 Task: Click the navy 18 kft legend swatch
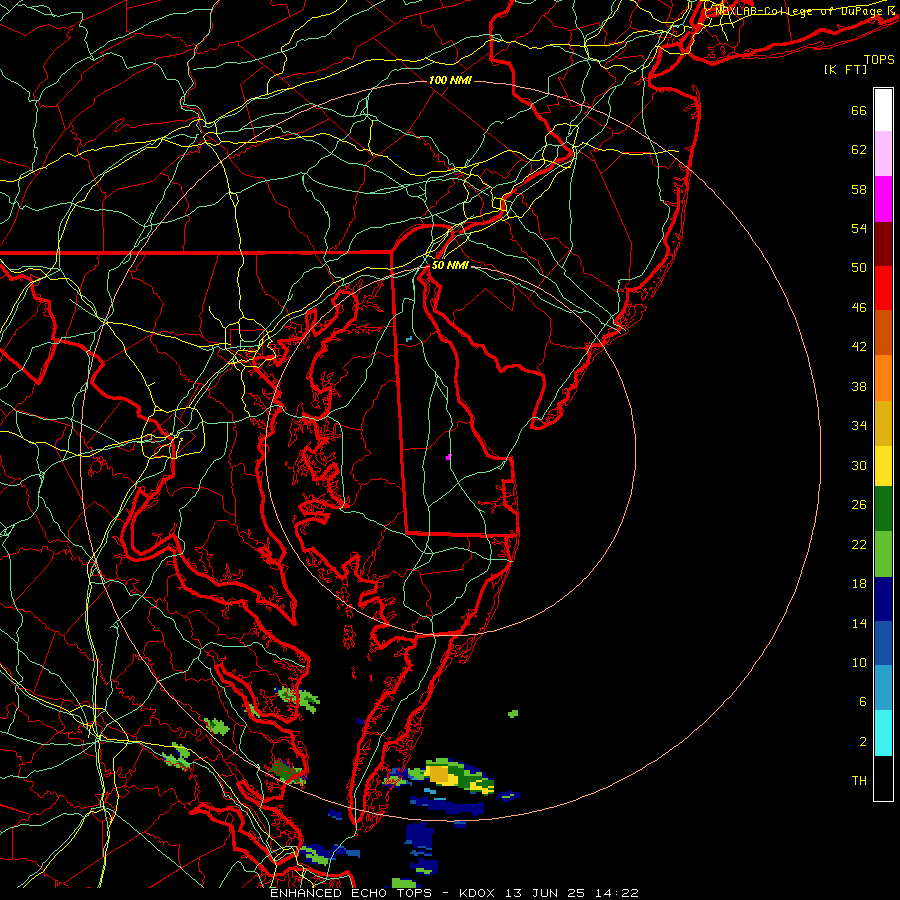883,599
